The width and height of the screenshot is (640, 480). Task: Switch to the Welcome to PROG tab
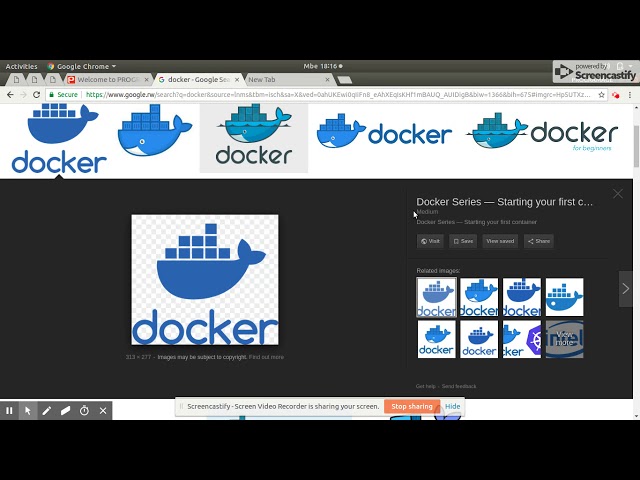pyautogui.click(x=108, y=80)
